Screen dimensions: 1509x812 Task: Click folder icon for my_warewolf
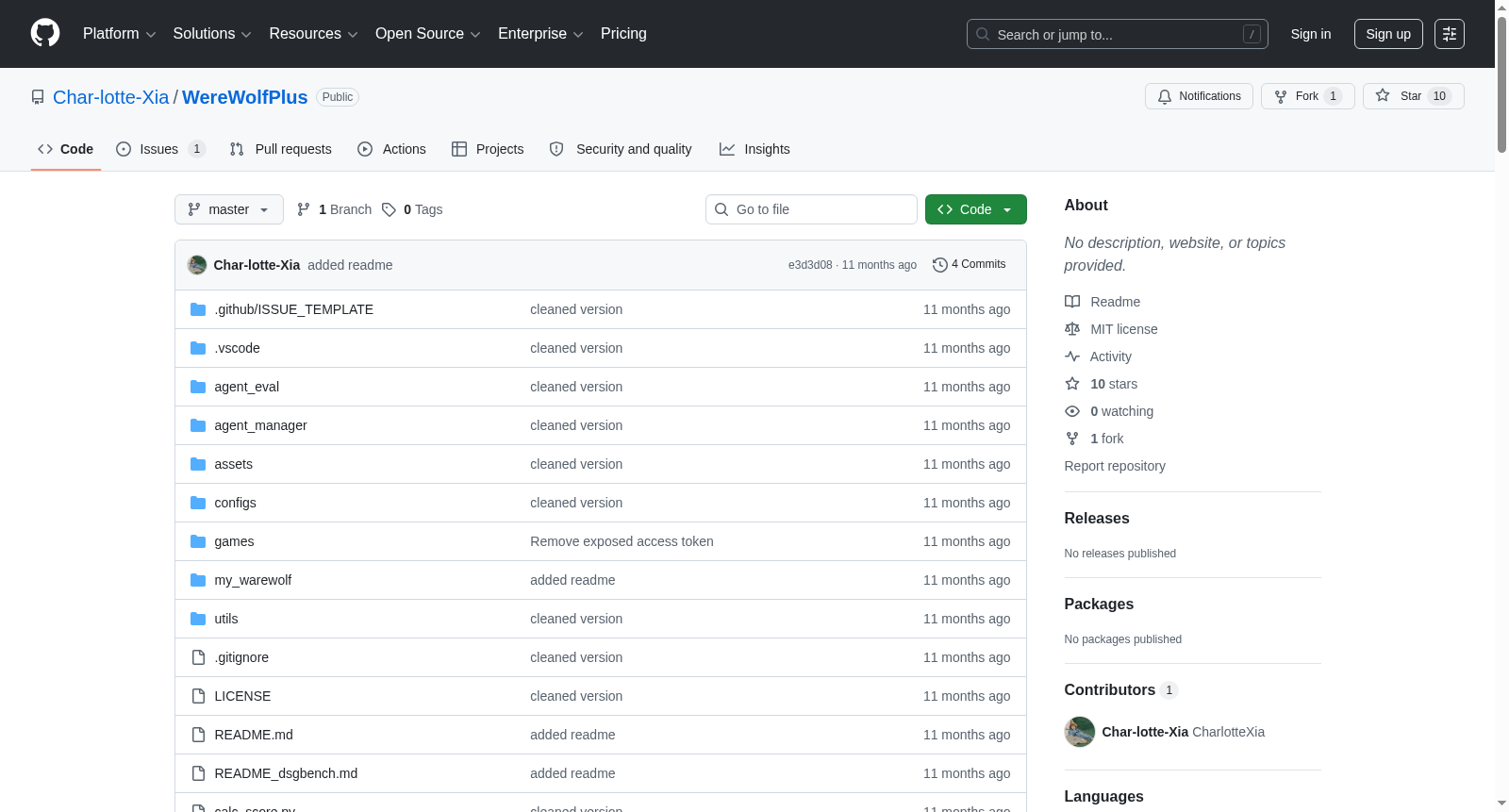[x=198, y=580]
